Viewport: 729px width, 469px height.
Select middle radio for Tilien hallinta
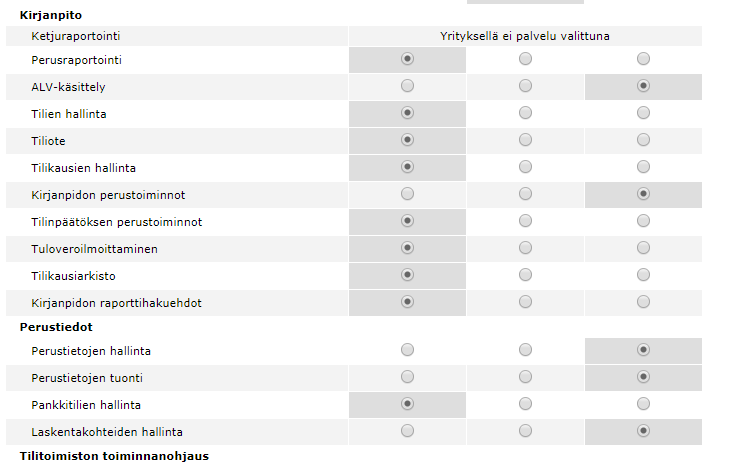pos(526,114)
